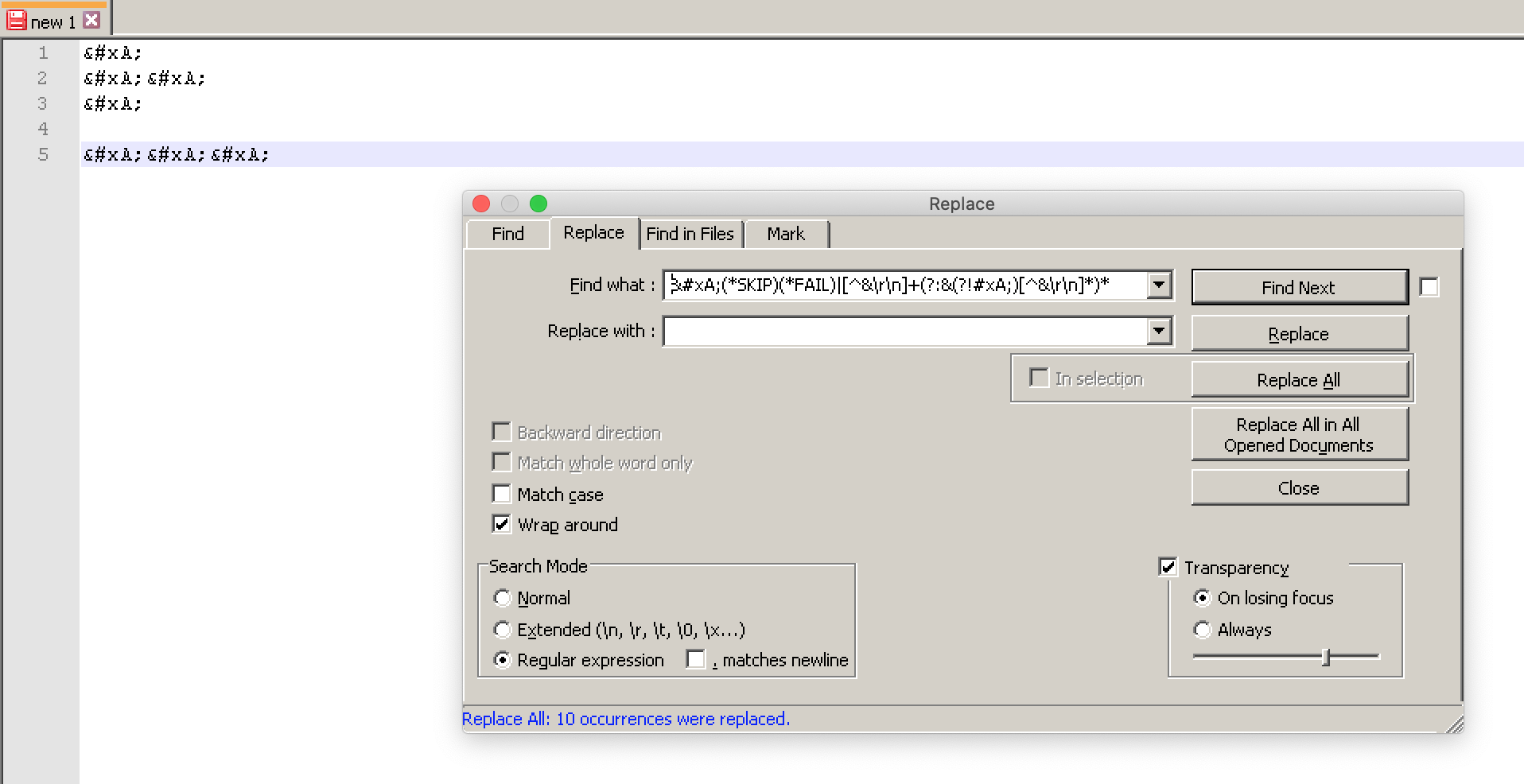Select the Regular expression search mode
This screenshot has height=784, width=1524.
(x=502, y=660)
